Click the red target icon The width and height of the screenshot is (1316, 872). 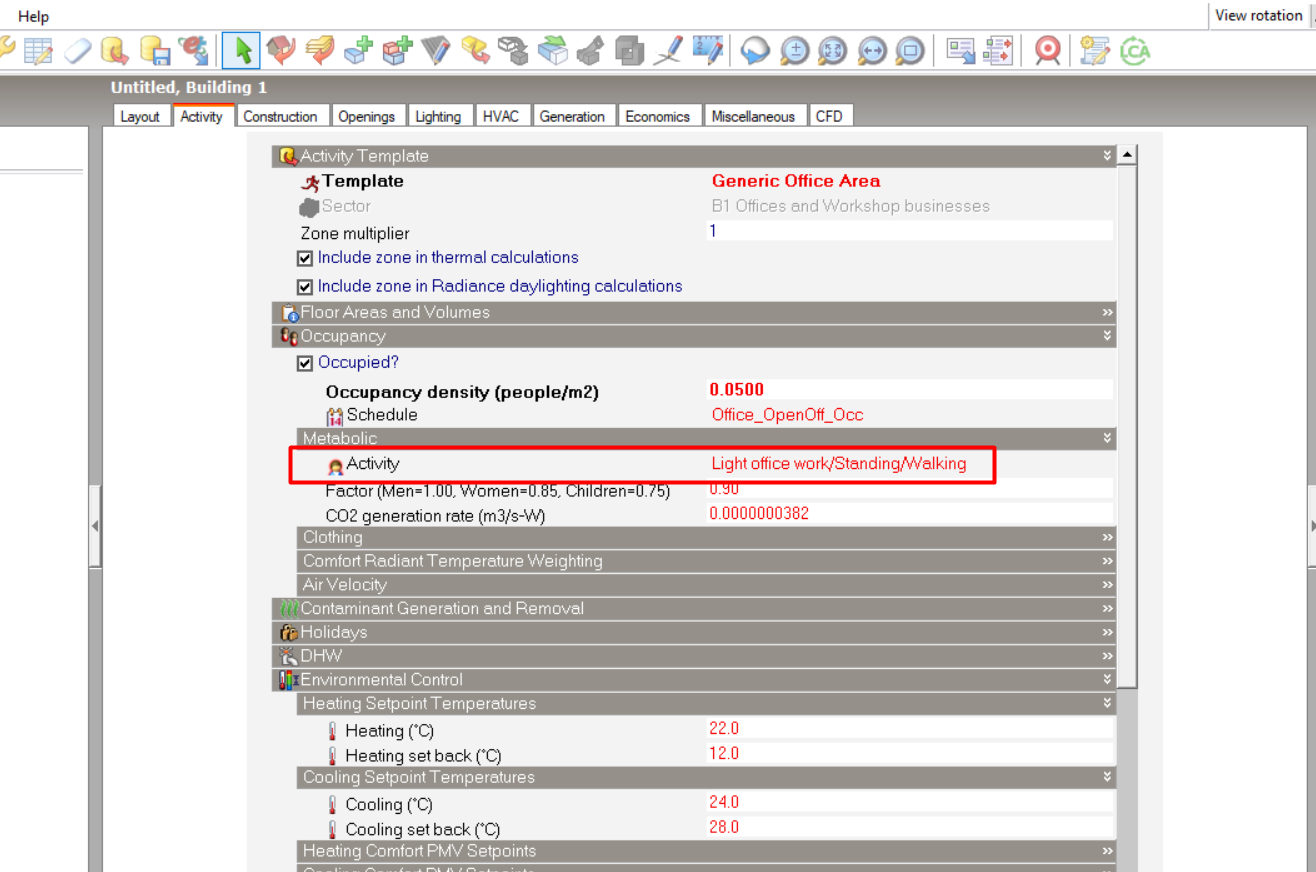(x=1047, y=50)
